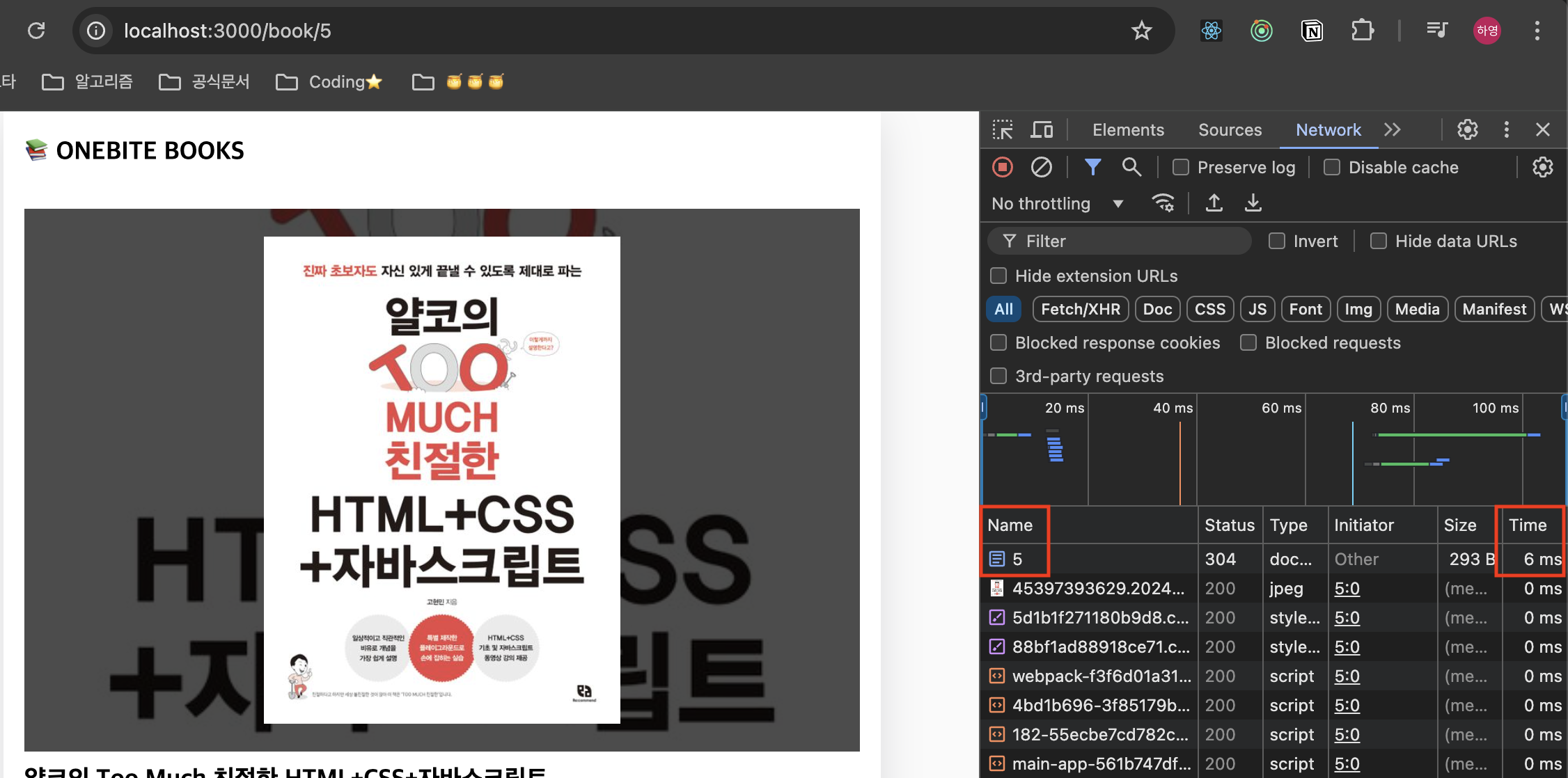Viewport: 1568px width, 778px height.
Task: Toggle the network filter funnel icon
Action: [x=1092, y=167]
